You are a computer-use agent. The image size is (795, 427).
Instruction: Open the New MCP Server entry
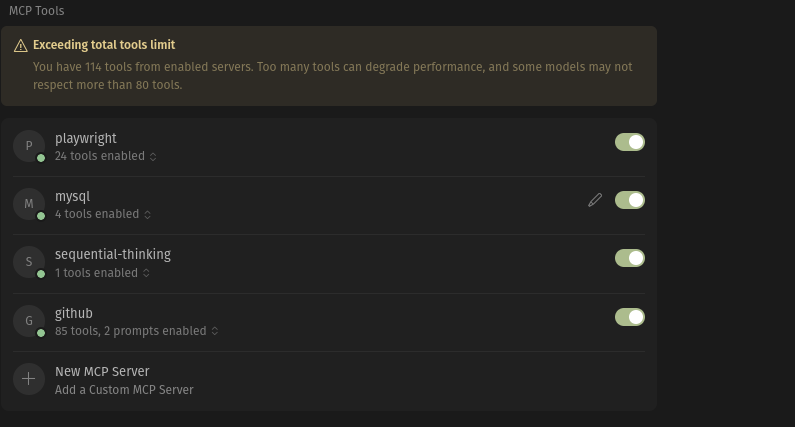[x=329, y=380]
